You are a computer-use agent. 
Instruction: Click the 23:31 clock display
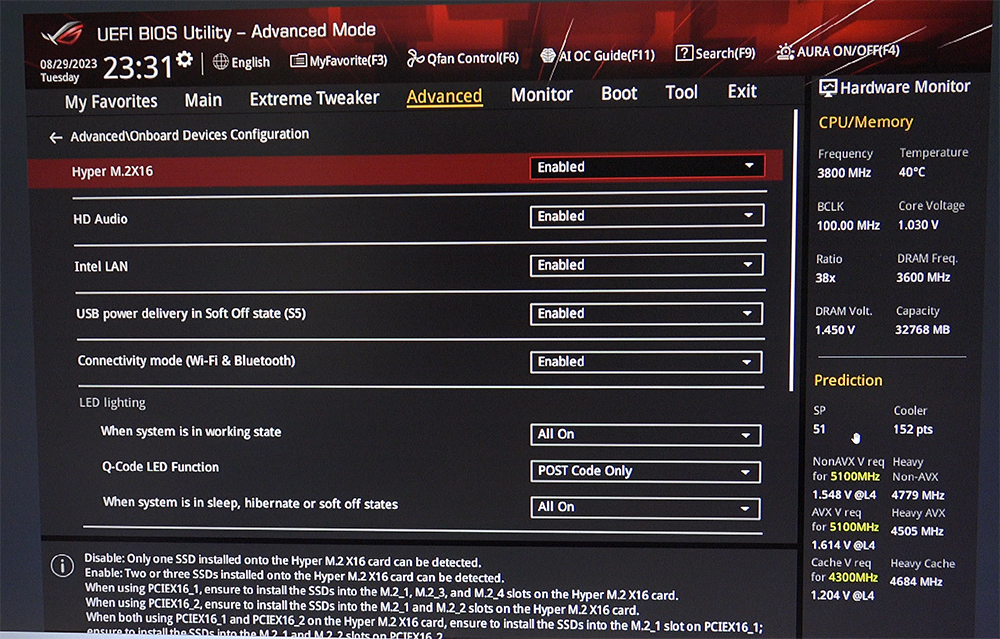138,67
